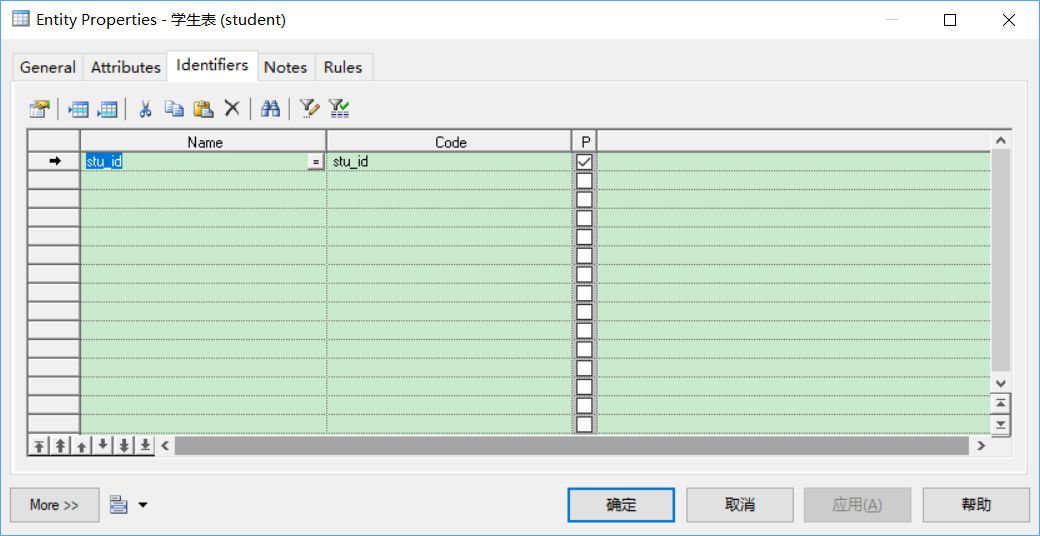Open the Properties tool in the toolbar
Screen dimensions: 1040x536
click(x=40, y=109)
